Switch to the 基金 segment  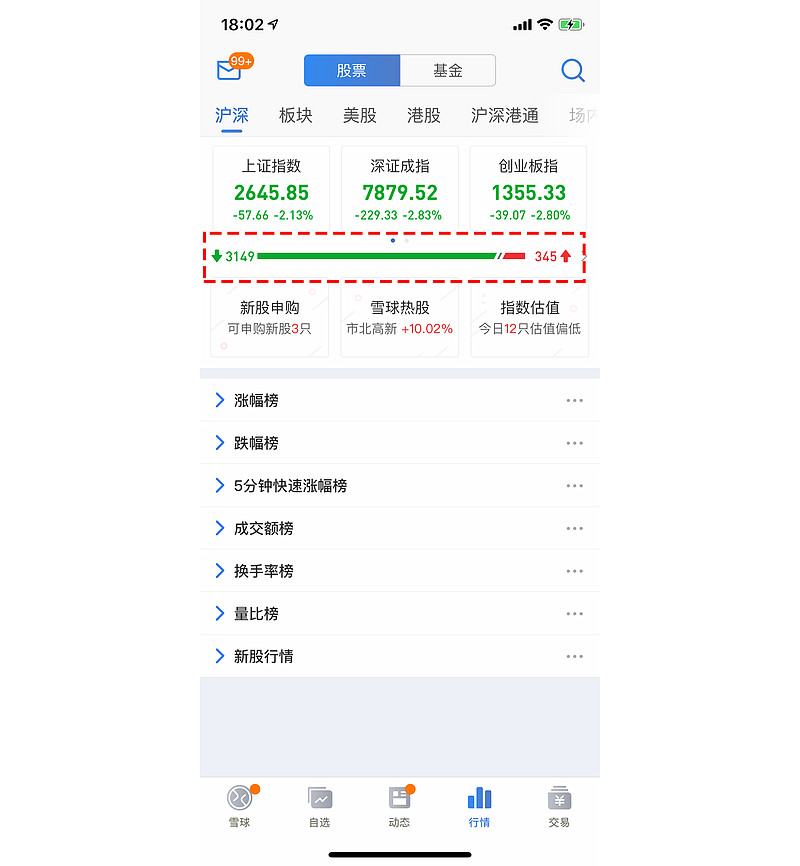click(x=448, y=70)
